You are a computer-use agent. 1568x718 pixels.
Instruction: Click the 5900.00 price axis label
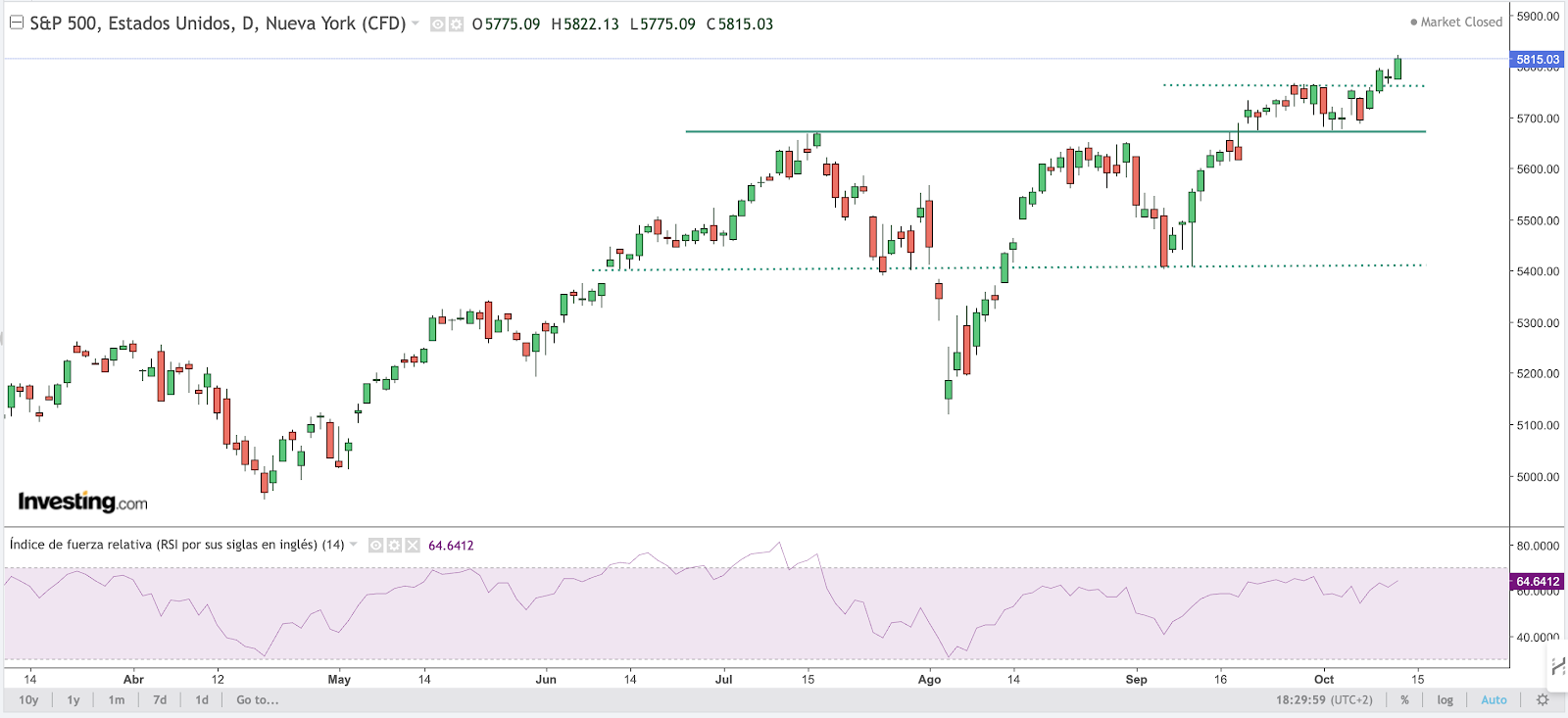pyautogui.click(x=1538, y=17)
